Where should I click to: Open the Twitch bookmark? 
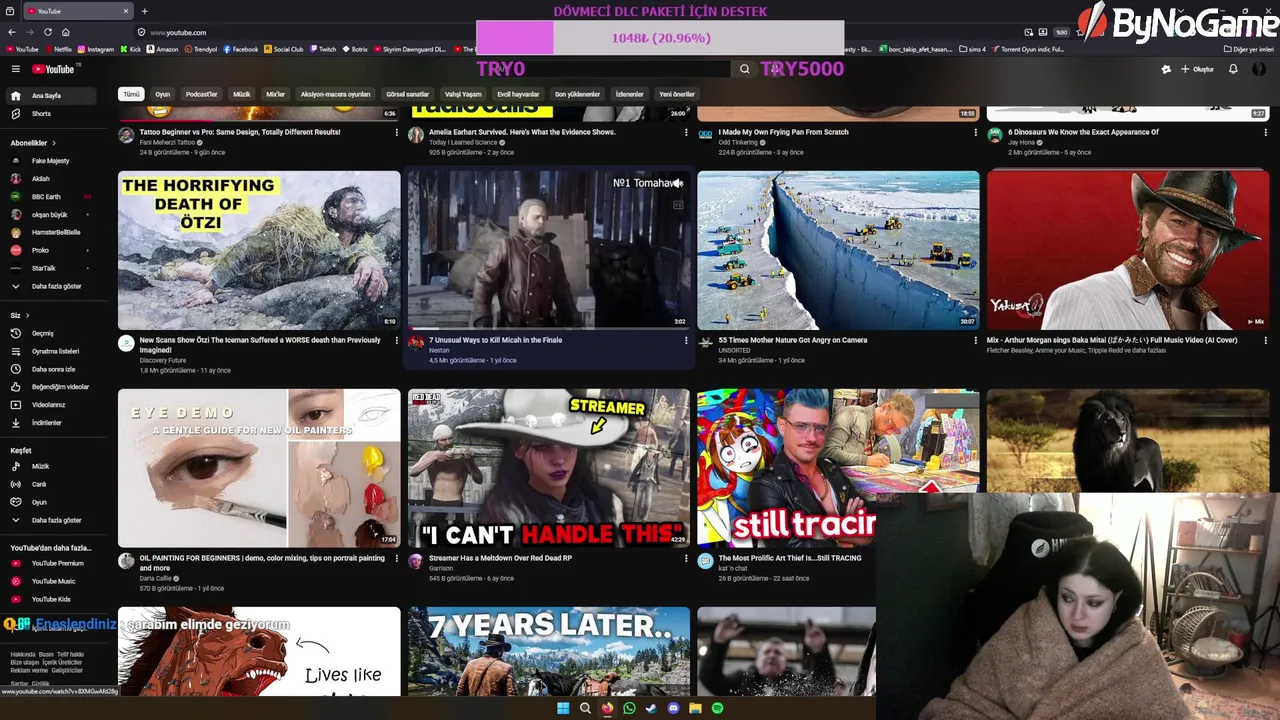pyautogui.click(x=324, y=49)
